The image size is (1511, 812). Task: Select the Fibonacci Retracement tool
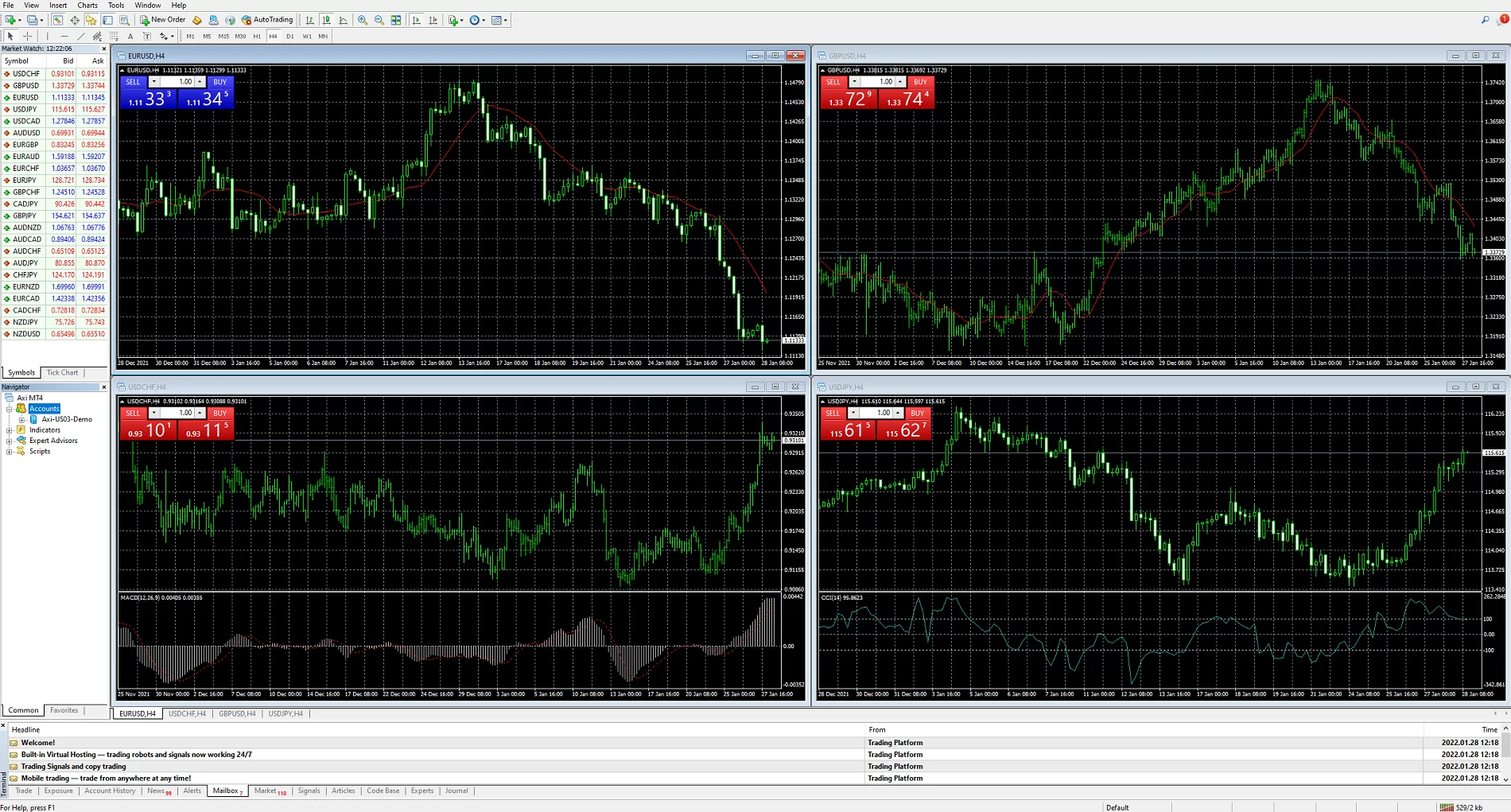pyautogui.click(x=114, y=36)
